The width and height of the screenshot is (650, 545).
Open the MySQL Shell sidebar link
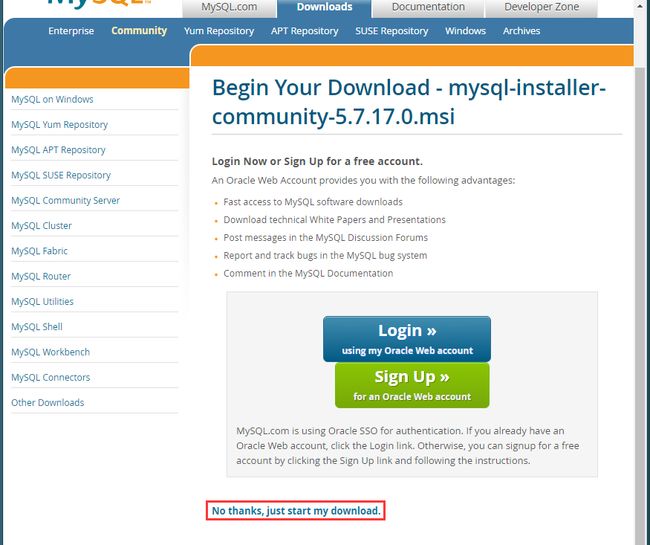(37, 327)
